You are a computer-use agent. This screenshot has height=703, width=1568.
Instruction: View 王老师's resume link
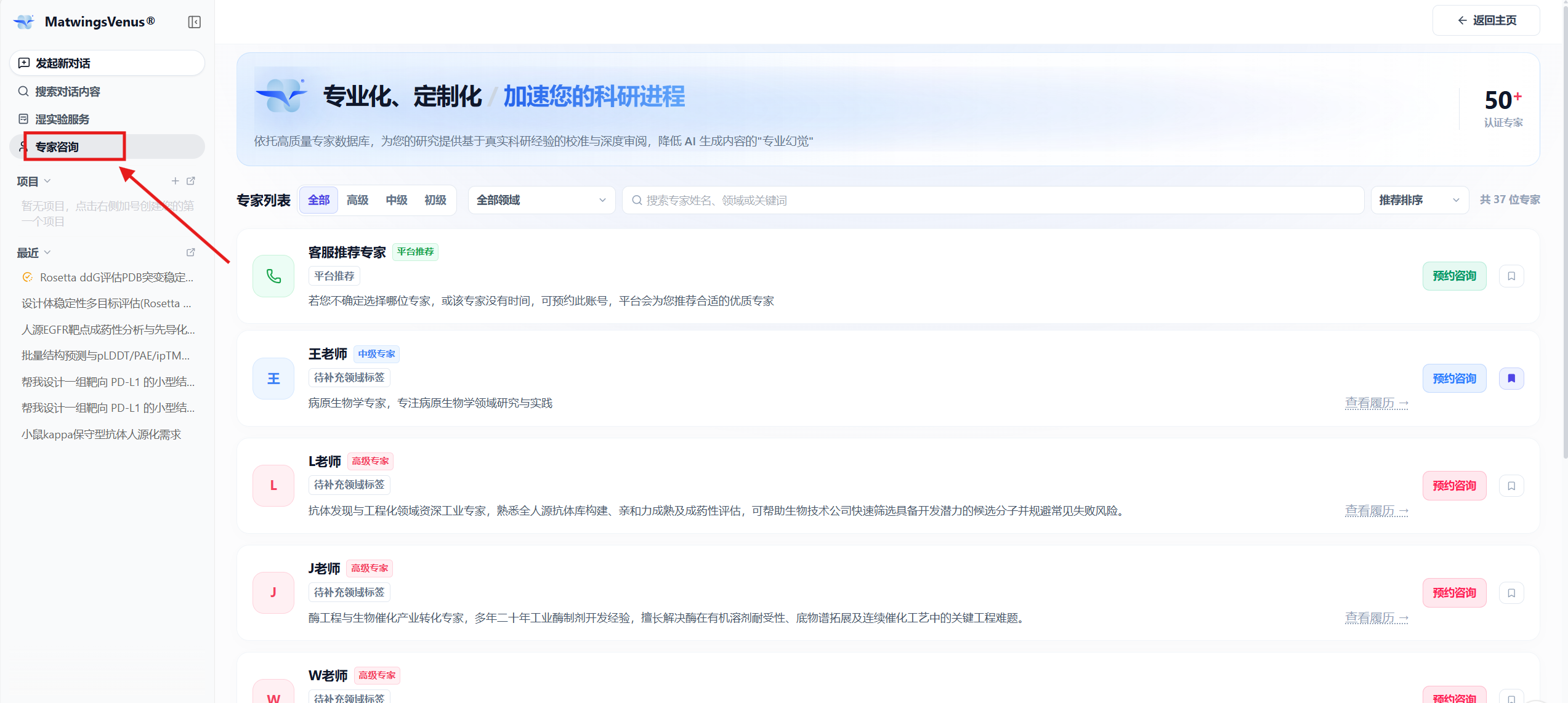[x=1376, y=403]
